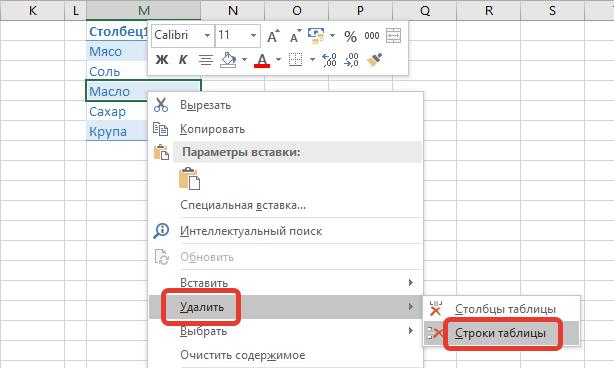Decrease font size with small A icon
Image resolution: width=614 pixels, height=368 pixels.
296,36
